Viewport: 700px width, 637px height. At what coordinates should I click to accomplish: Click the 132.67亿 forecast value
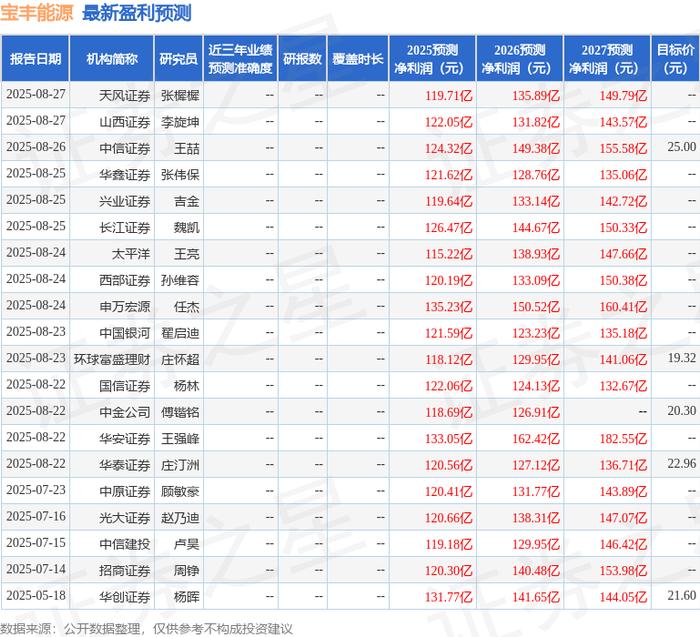(x=623, y=386)
